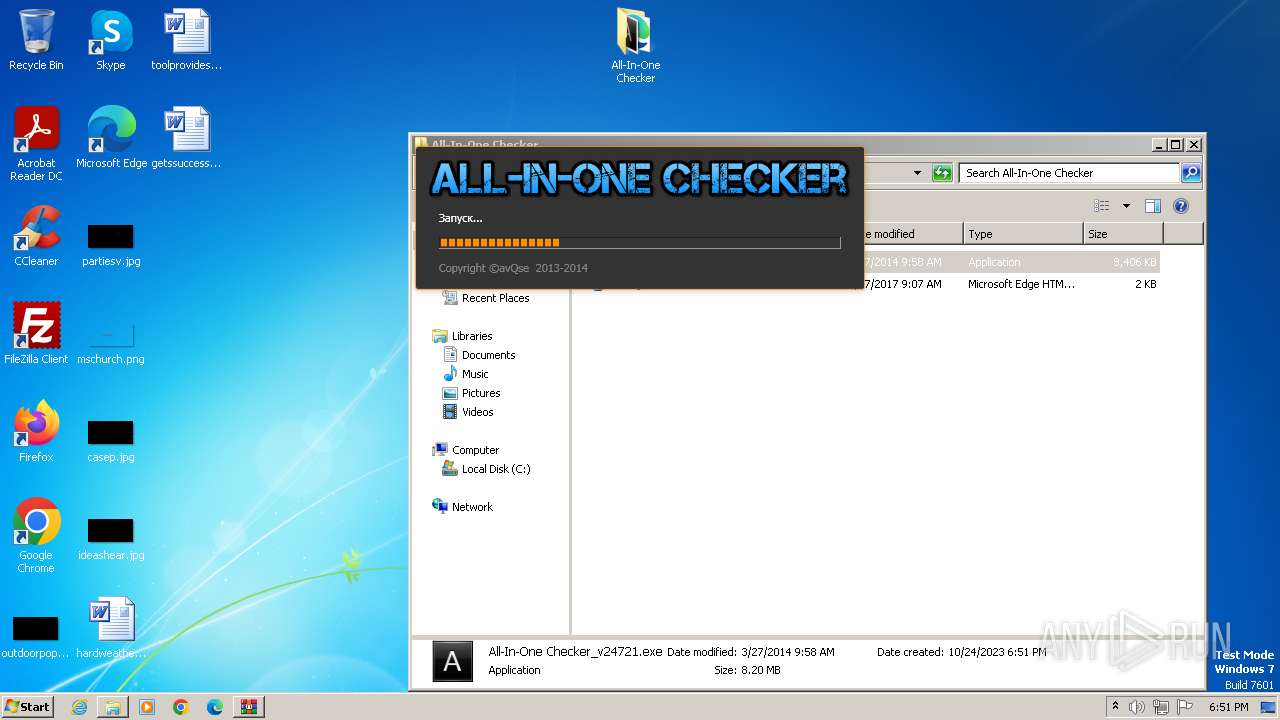Click the large A file thumbnail in details pane
The width and height of the screenshot is (1280, 720).
452,661
